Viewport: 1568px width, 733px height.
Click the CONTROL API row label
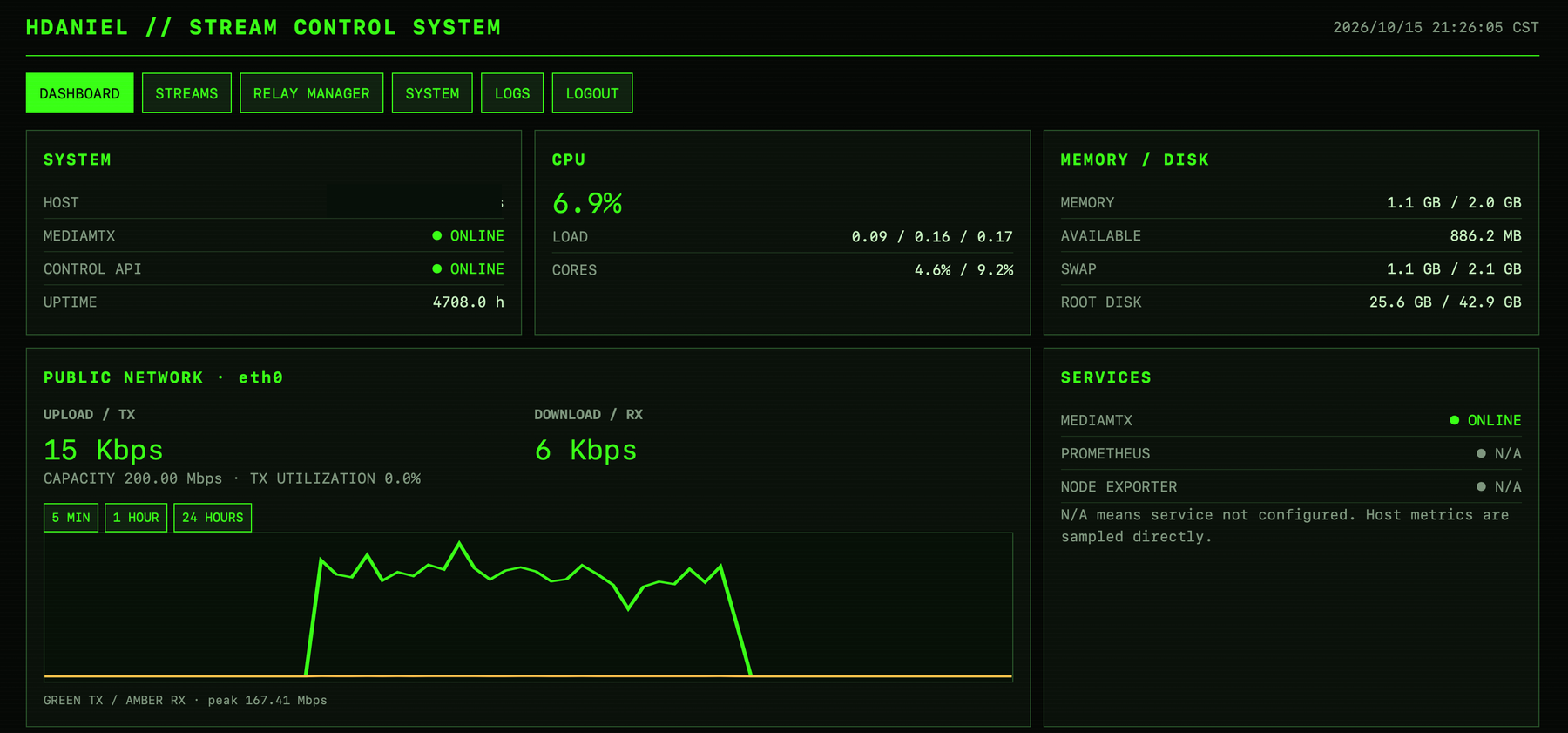[92, 269]
